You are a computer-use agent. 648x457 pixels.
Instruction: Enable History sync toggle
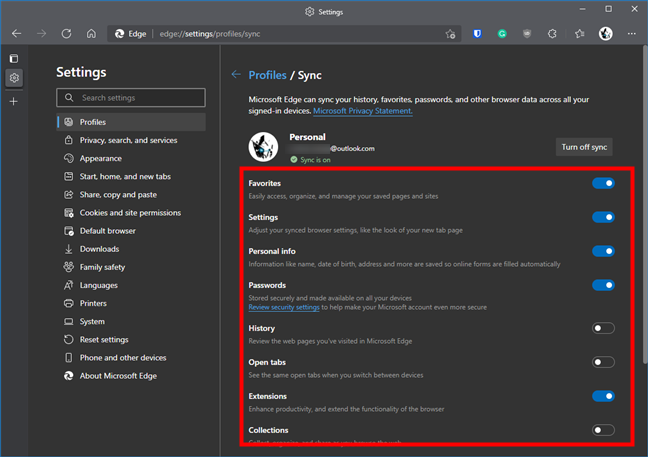pyautogui.click(x=603, y=328)
